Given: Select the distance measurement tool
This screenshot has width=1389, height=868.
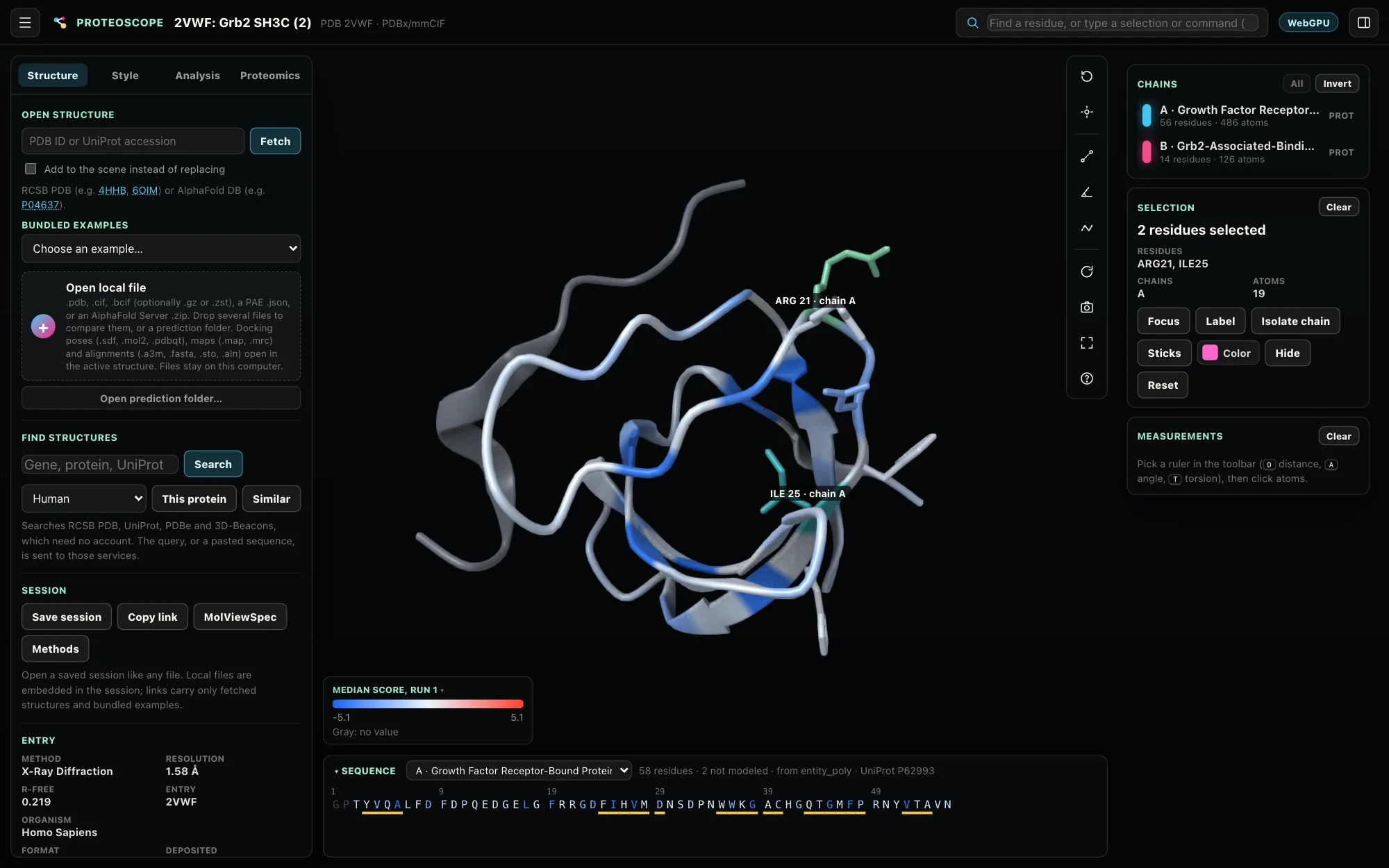Looking at the screenshot, I should click(1087, 157).
